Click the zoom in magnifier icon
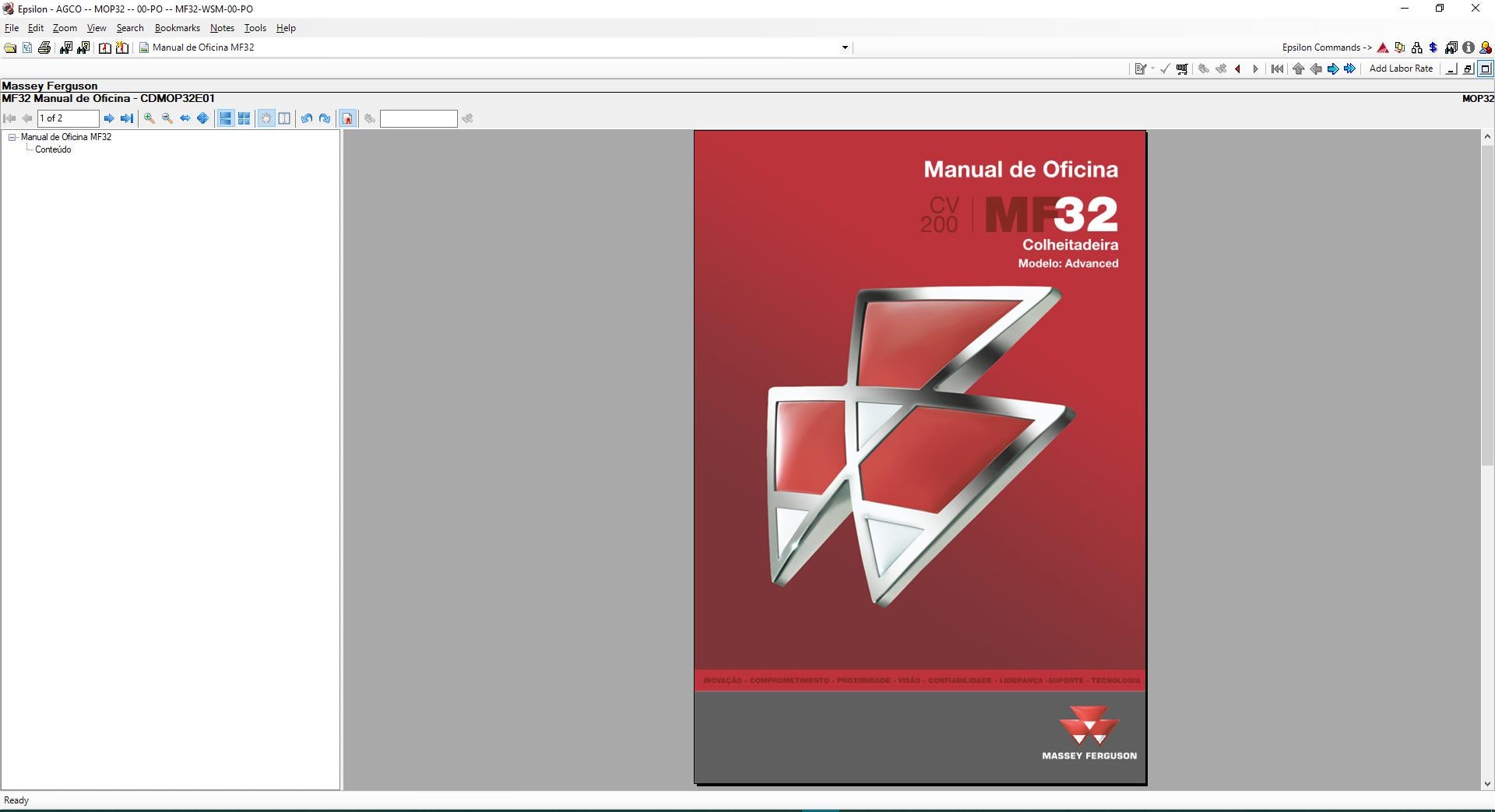 pos(149,118)
